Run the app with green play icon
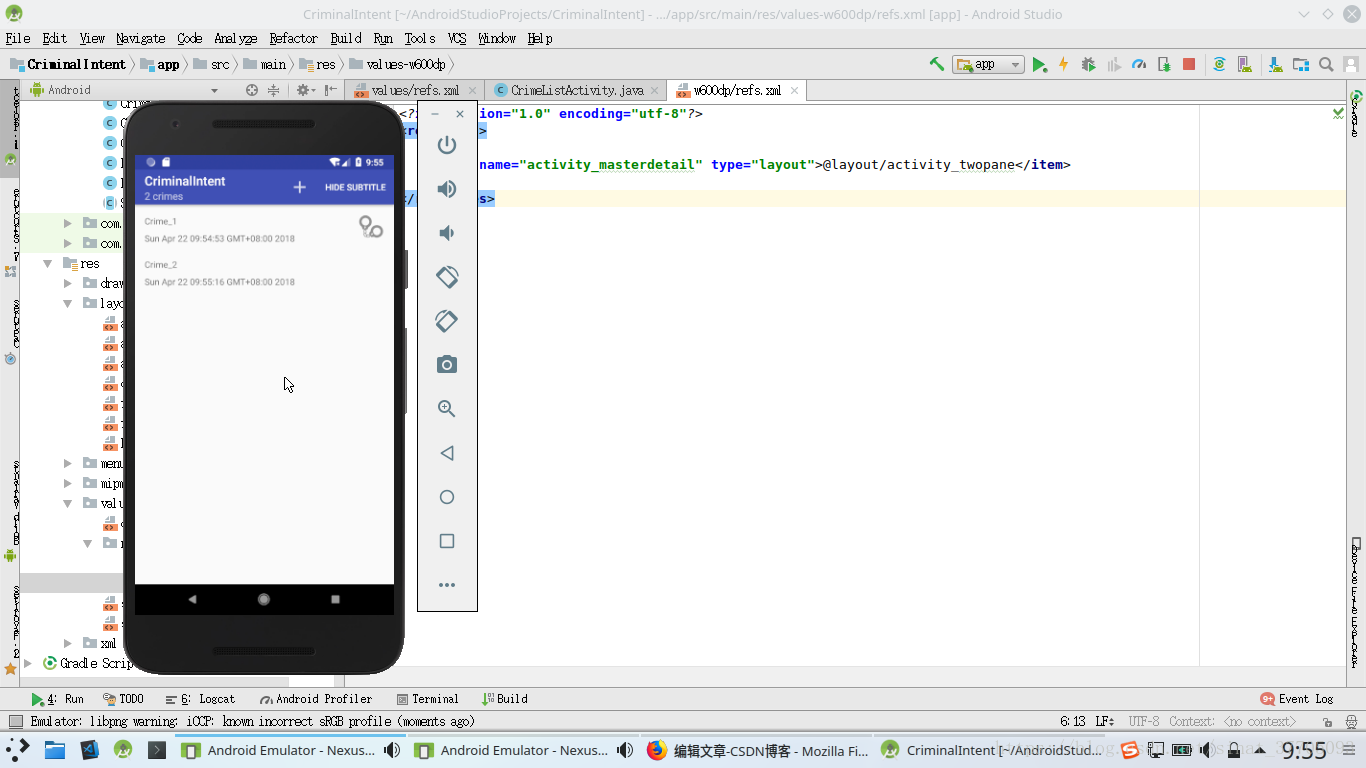This screenshot has width=1366, height=768. click(1039, 64)
